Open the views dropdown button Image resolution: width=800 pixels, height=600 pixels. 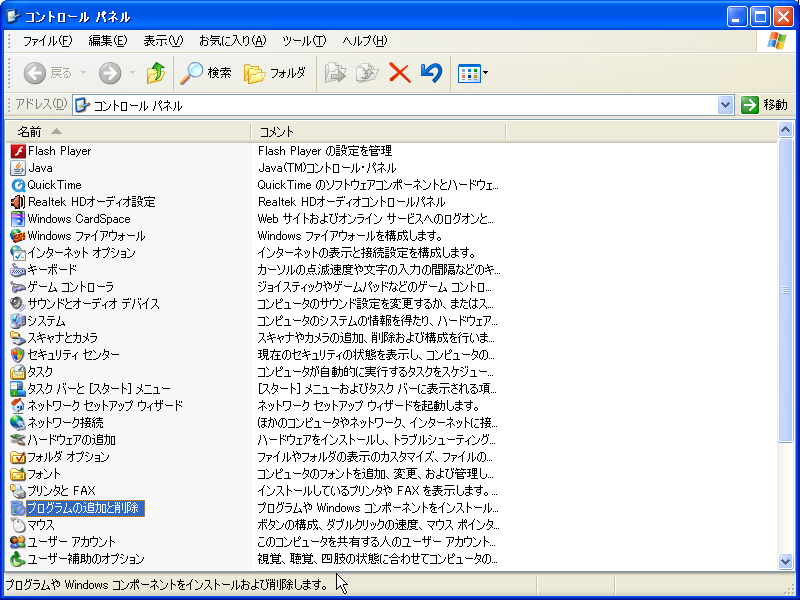472,73
